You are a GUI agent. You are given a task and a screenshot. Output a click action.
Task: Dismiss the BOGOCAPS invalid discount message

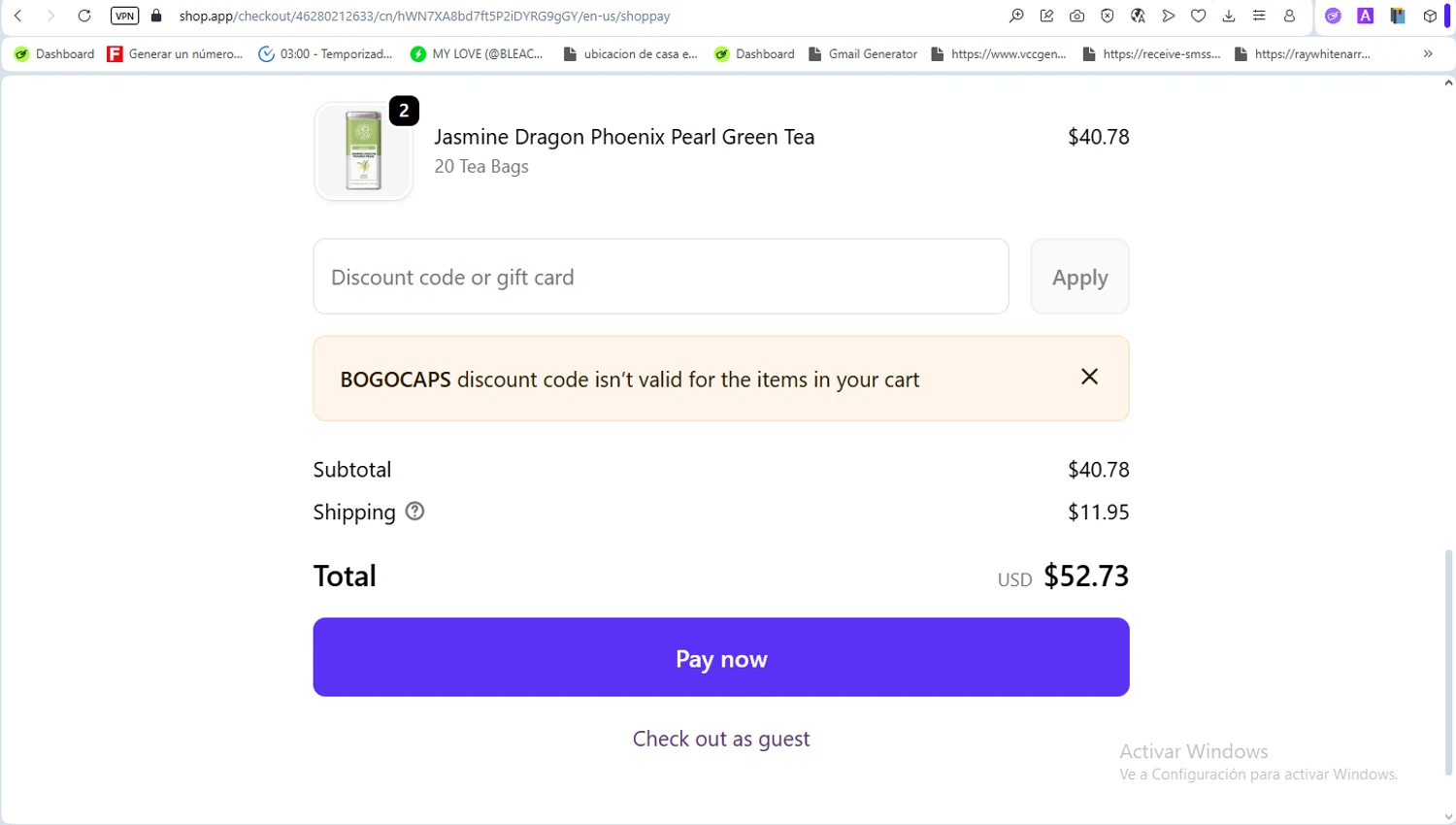click(1089, 377)
